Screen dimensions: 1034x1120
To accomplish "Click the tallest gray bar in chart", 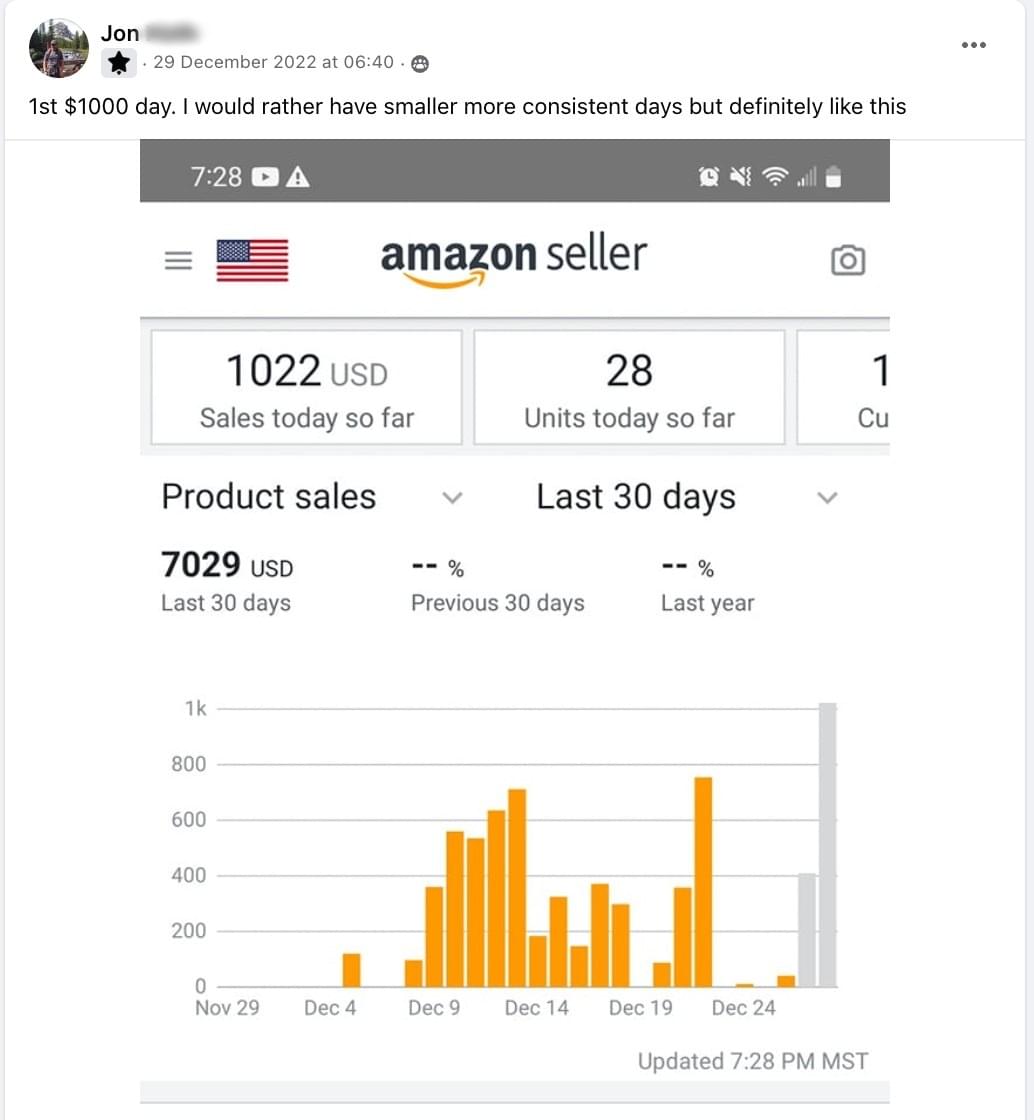I will pos(827,845).
